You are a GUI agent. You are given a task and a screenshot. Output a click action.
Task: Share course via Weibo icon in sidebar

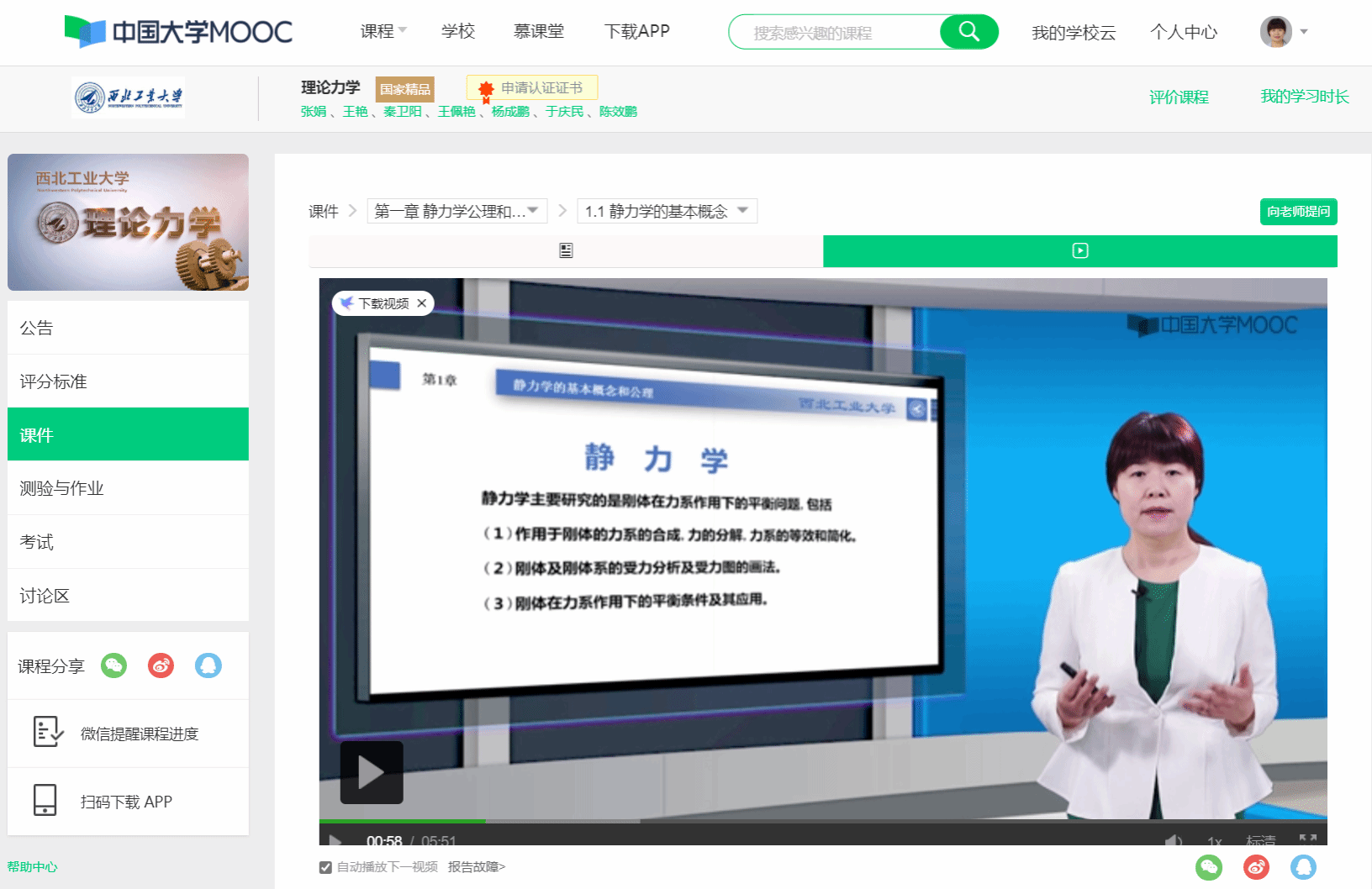click(x=161, y=665)
